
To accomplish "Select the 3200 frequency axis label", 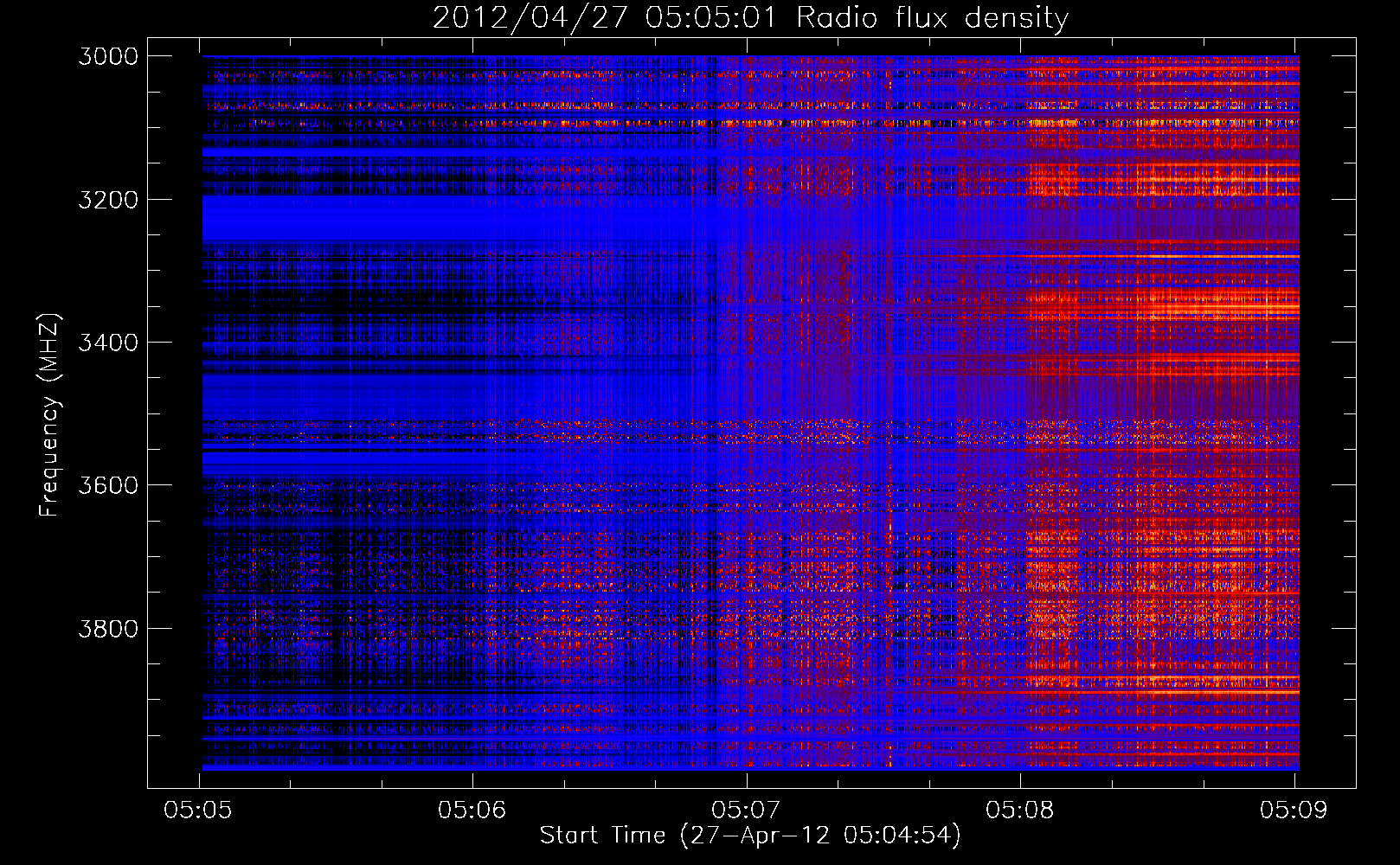I will click(x=108, y=200).
